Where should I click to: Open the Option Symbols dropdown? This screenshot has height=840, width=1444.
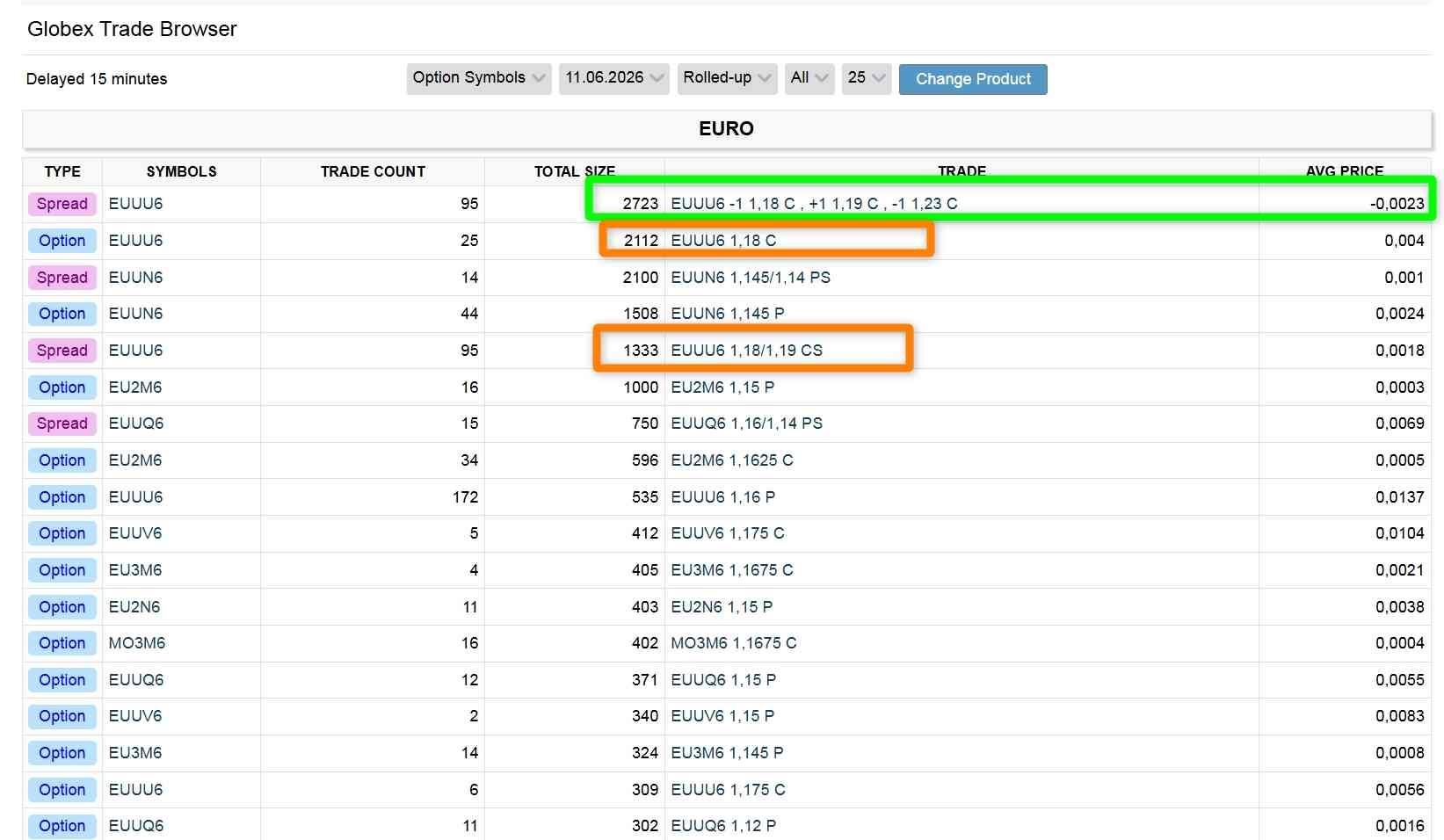tap(479, 78)
